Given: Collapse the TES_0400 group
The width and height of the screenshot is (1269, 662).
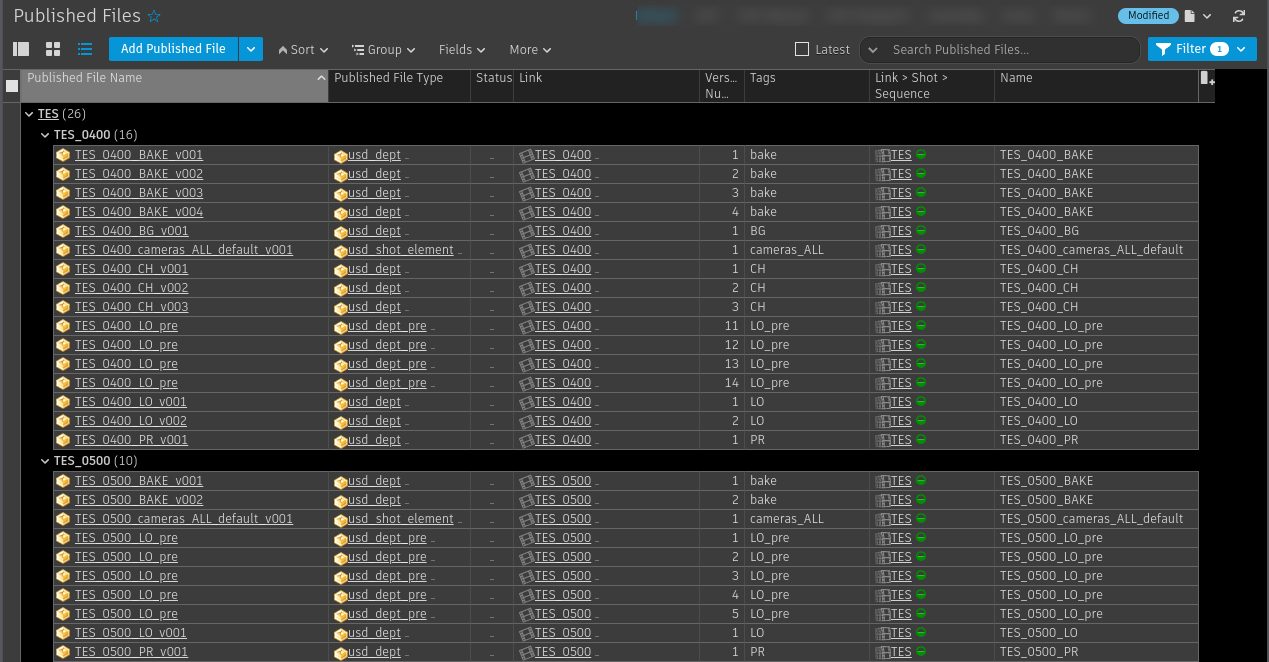Looking at the screenshot, I should 45,135.
